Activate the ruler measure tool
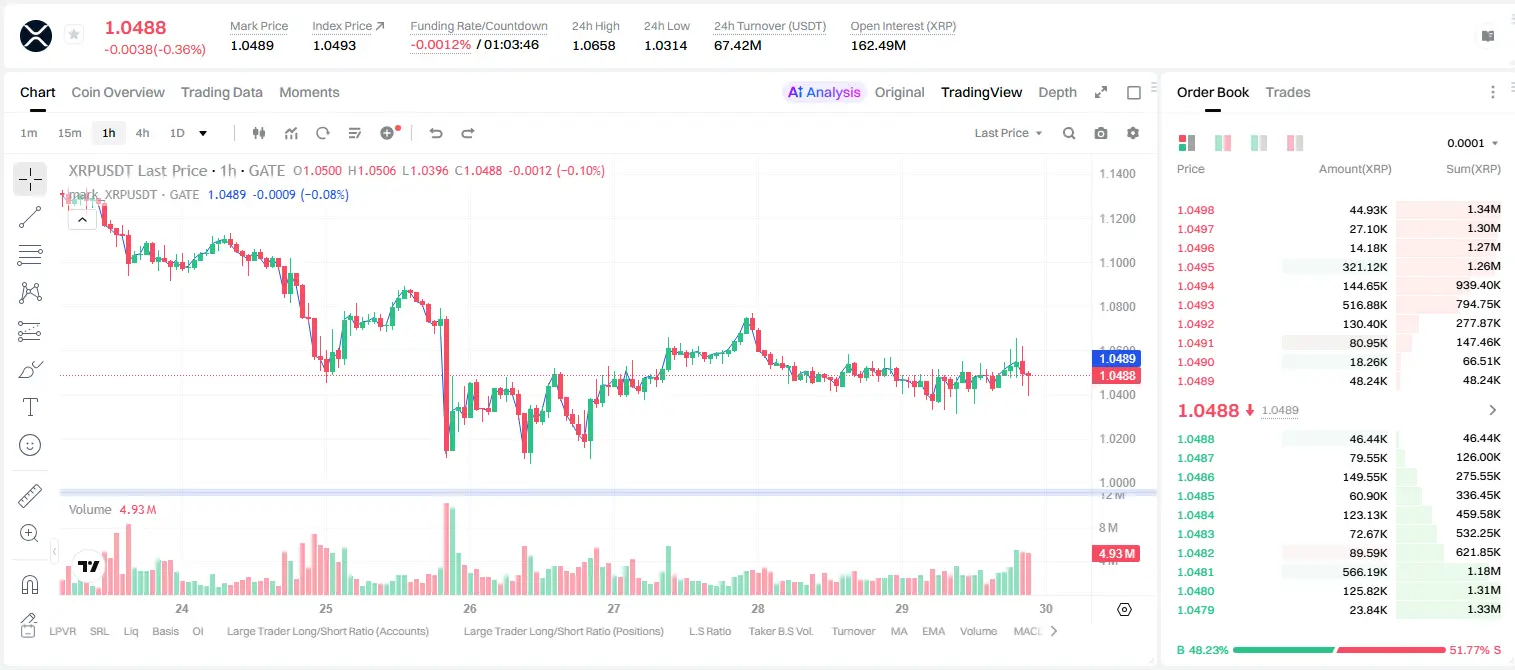 (30, 496)
